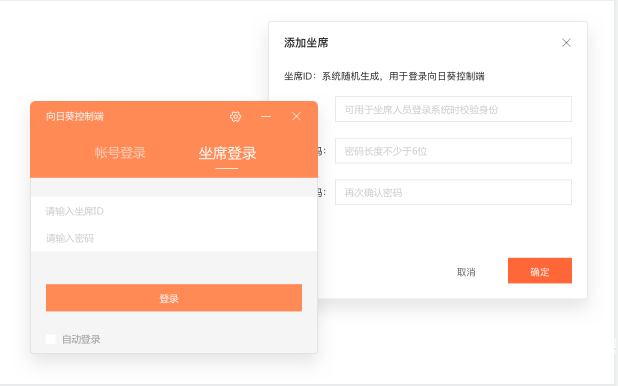Focus the 密码长度不少于6位 password field
Image resolution: width=618 pixels, height=386 pixels.
[x=453, y=151]
